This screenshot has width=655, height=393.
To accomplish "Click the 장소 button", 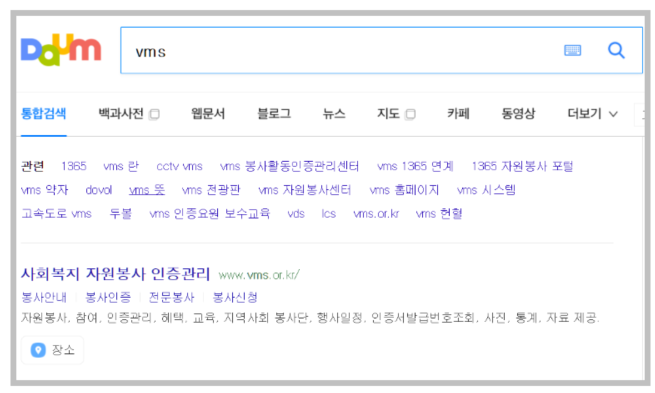I will [x=53, y=350].
